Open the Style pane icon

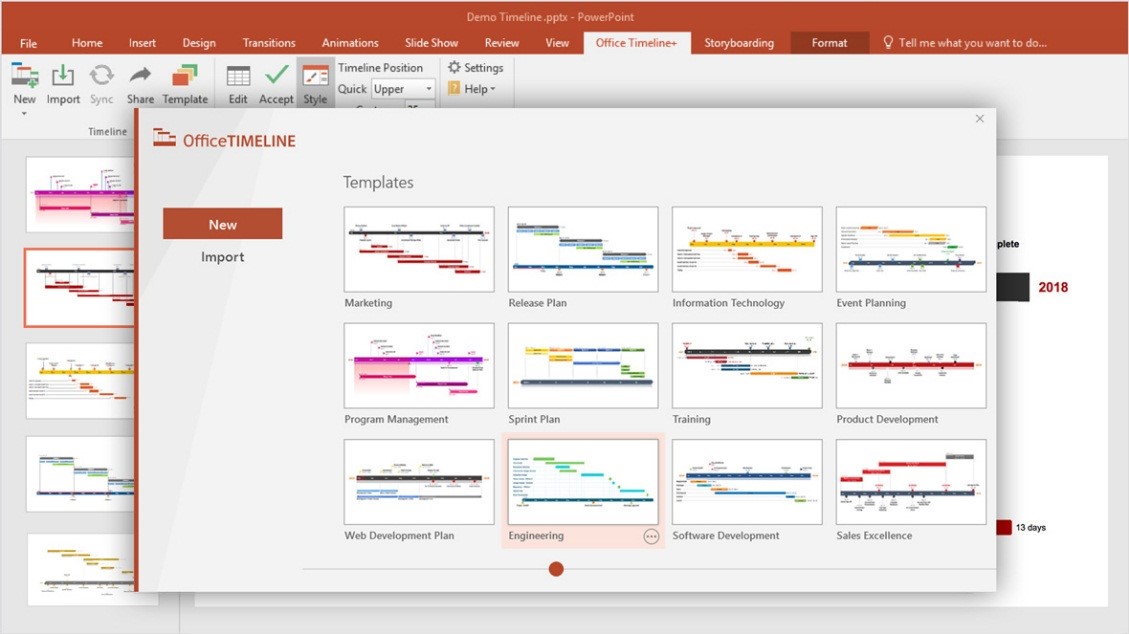point(315,76)
